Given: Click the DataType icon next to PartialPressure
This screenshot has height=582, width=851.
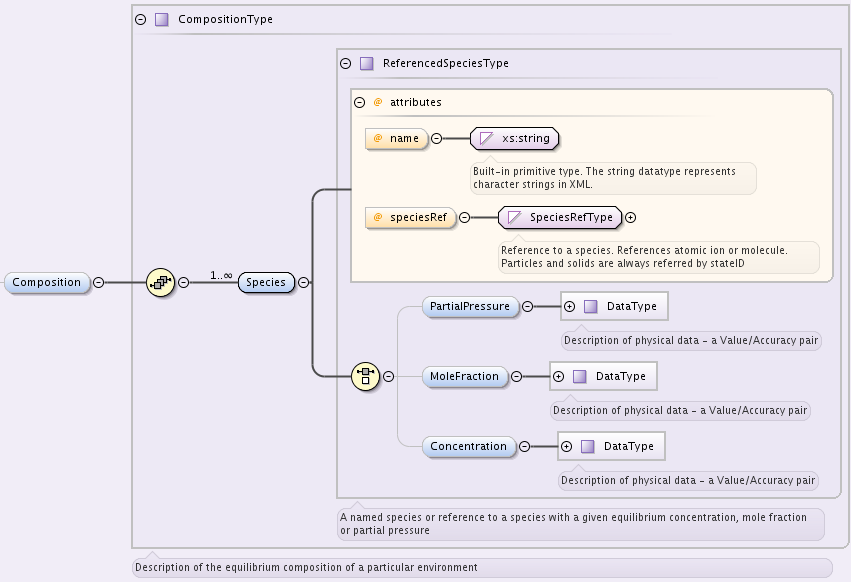Looking at the screenshot, I should click(x=590, y=307).
